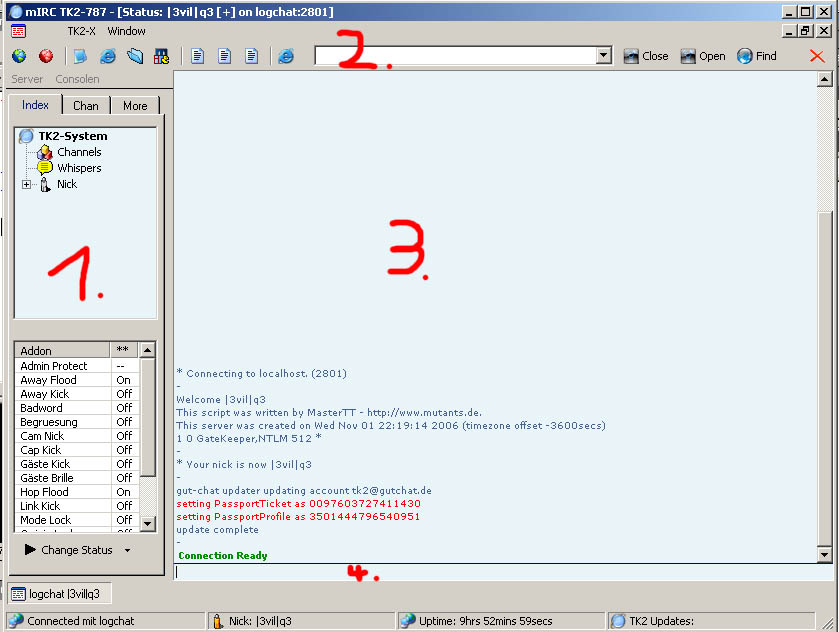Click the firewall brick-wall toolbar icon

(161, 56)
